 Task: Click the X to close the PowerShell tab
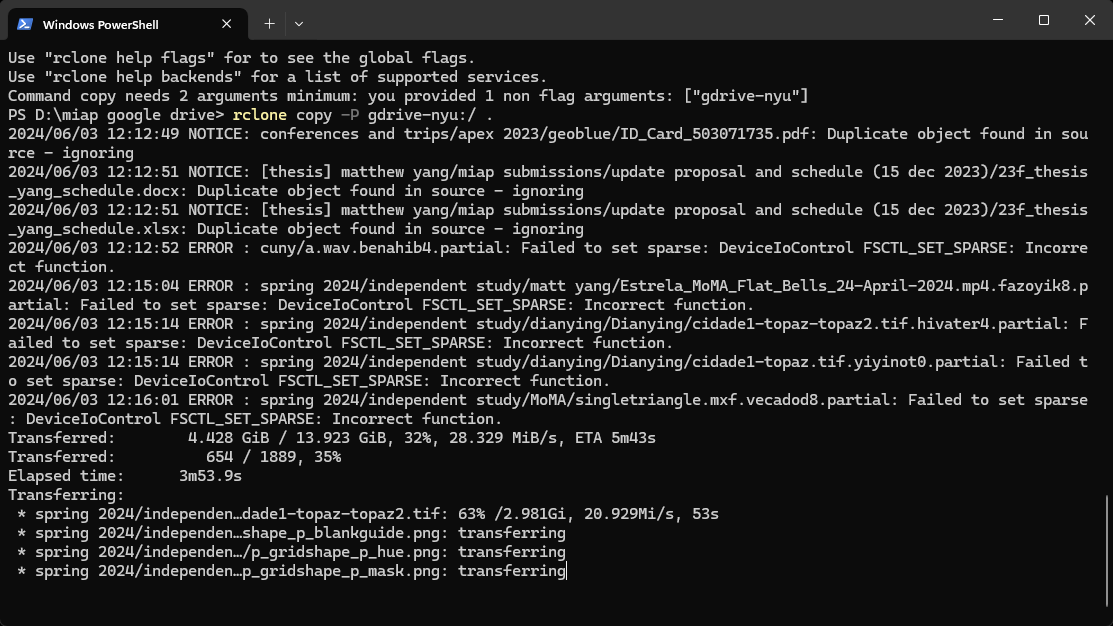pyautogui.click(x=226, y=23)
